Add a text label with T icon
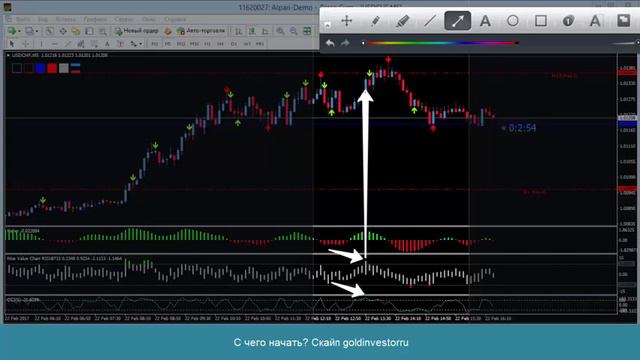640x360 pixels. point(120,44)
